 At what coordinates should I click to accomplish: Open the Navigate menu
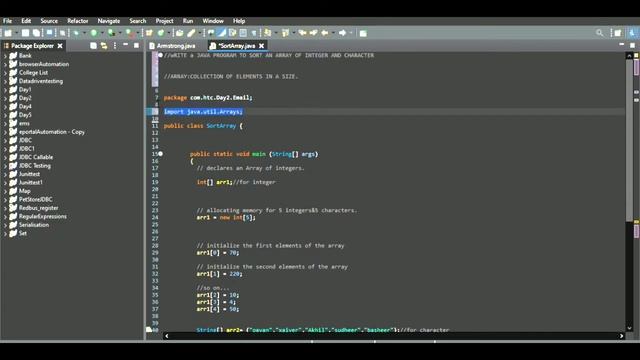tap(109, 21)
